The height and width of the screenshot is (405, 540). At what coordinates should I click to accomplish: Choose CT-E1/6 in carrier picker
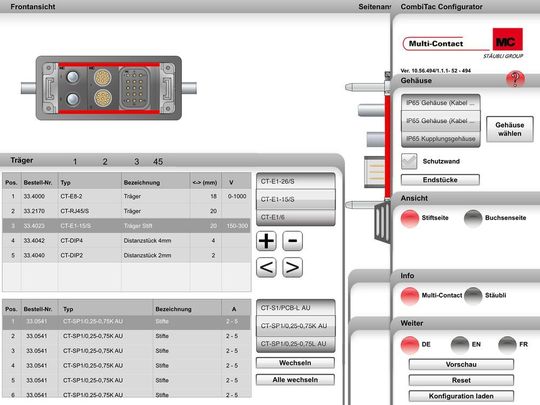tap(295, 217)
